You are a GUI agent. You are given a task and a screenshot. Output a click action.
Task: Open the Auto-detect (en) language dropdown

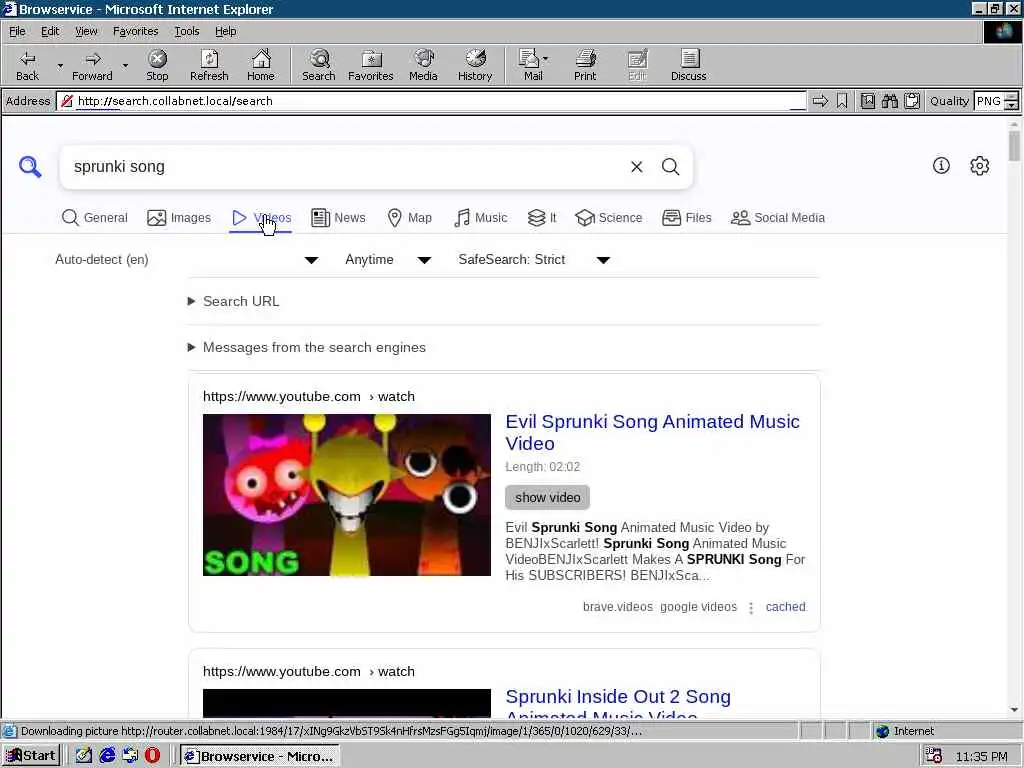186,260
